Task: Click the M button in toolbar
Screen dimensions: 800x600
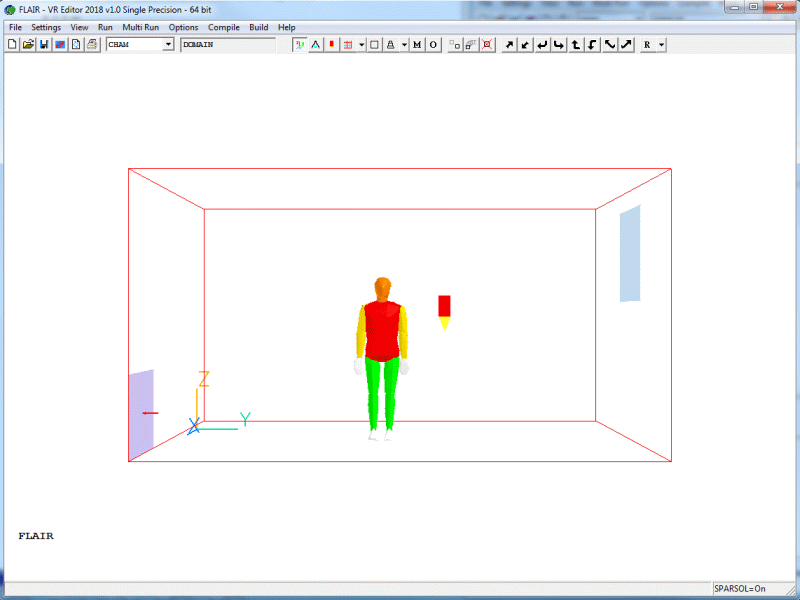Action: point(417,45)
